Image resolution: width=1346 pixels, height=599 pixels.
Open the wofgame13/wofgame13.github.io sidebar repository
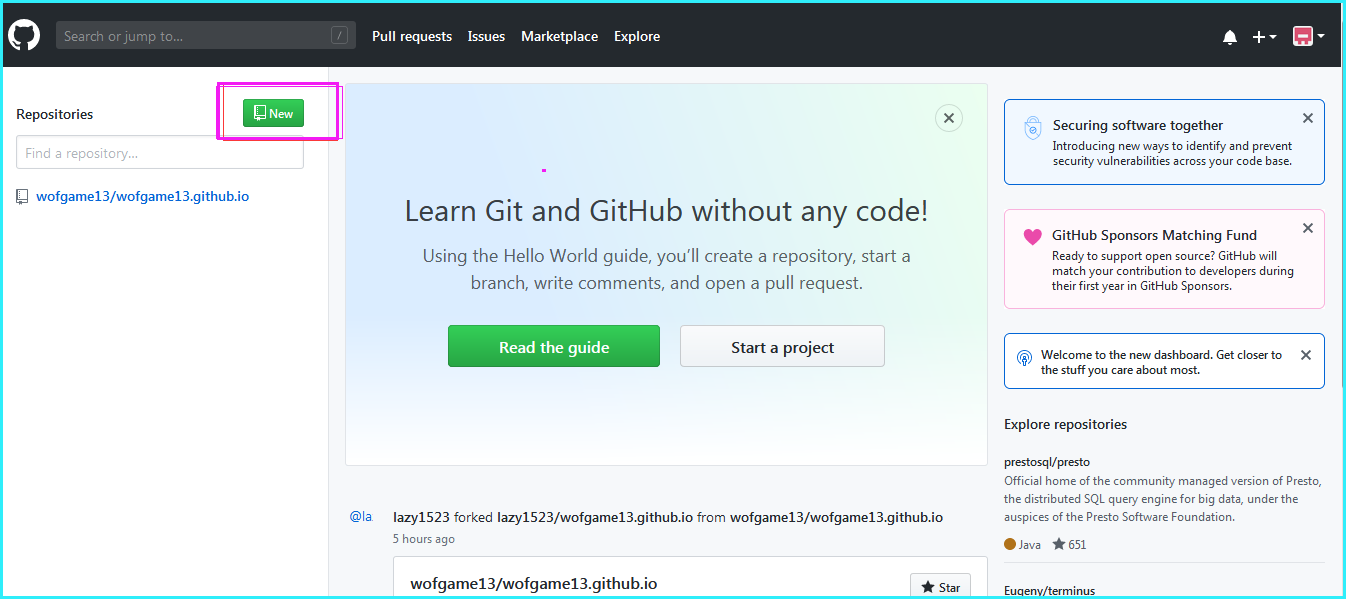[x=142, y=196]
